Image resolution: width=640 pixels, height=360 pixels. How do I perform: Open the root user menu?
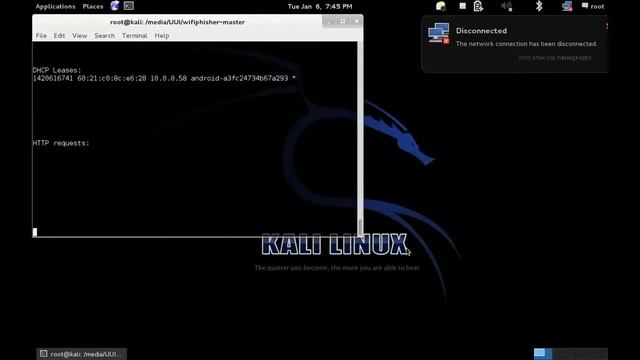(597, 6)
